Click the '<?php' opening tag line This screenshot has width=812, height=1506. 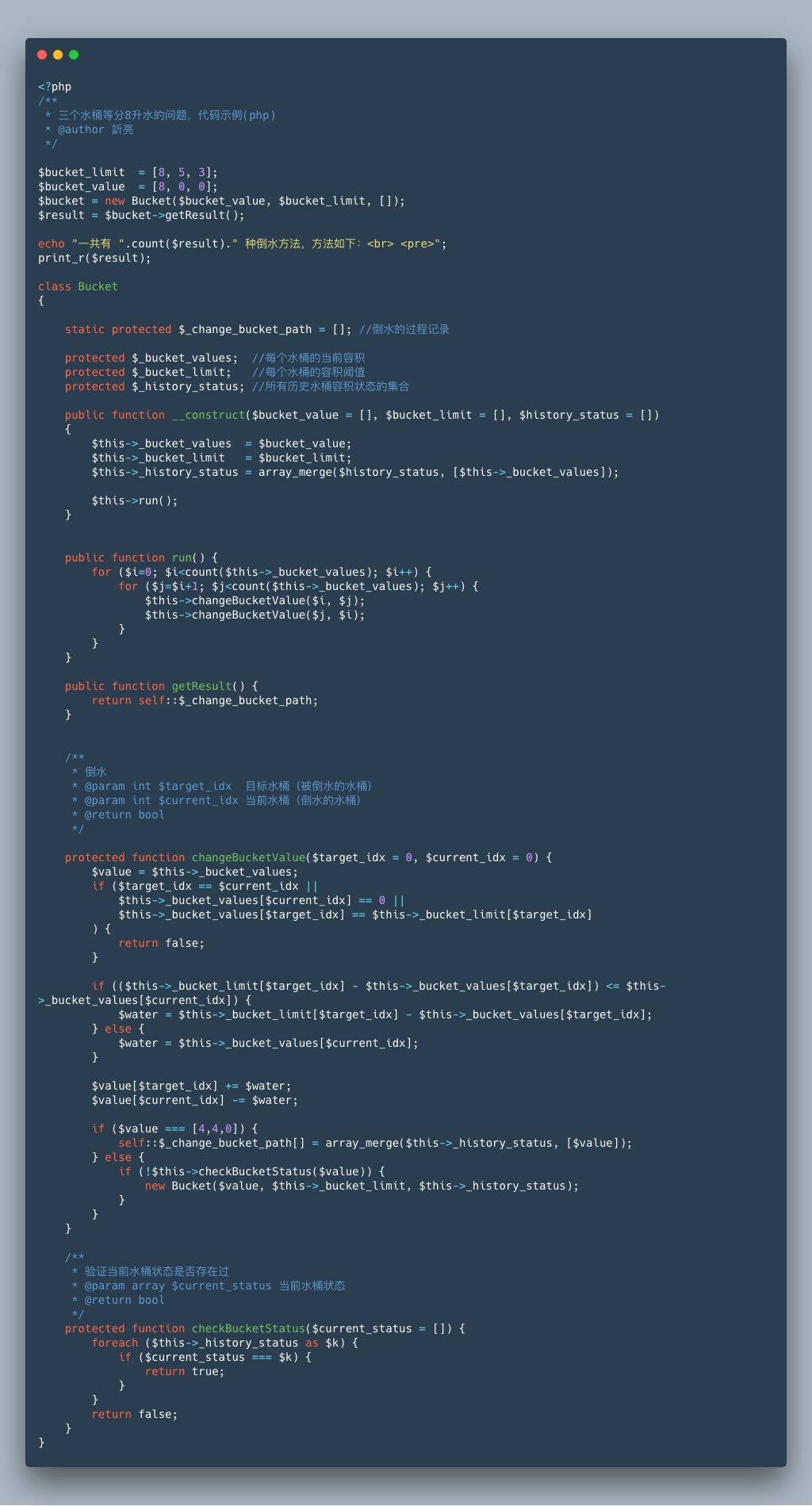point(55,86)
